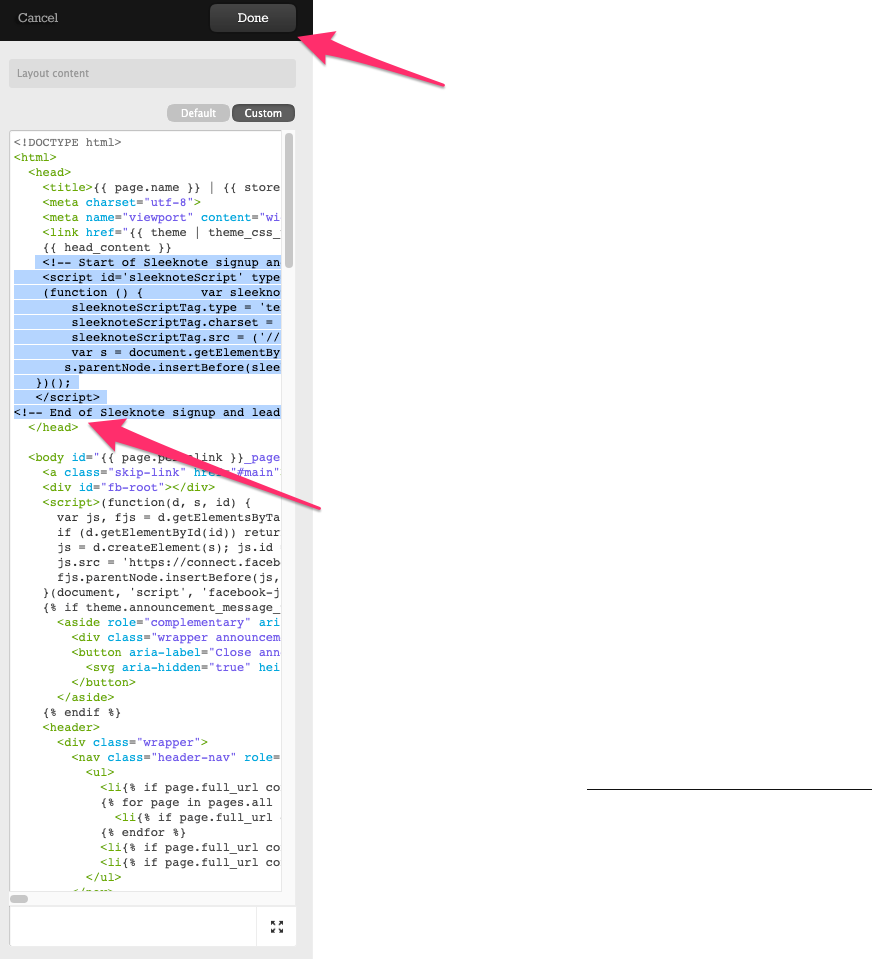Click the <body id= line

coord(154,457)
